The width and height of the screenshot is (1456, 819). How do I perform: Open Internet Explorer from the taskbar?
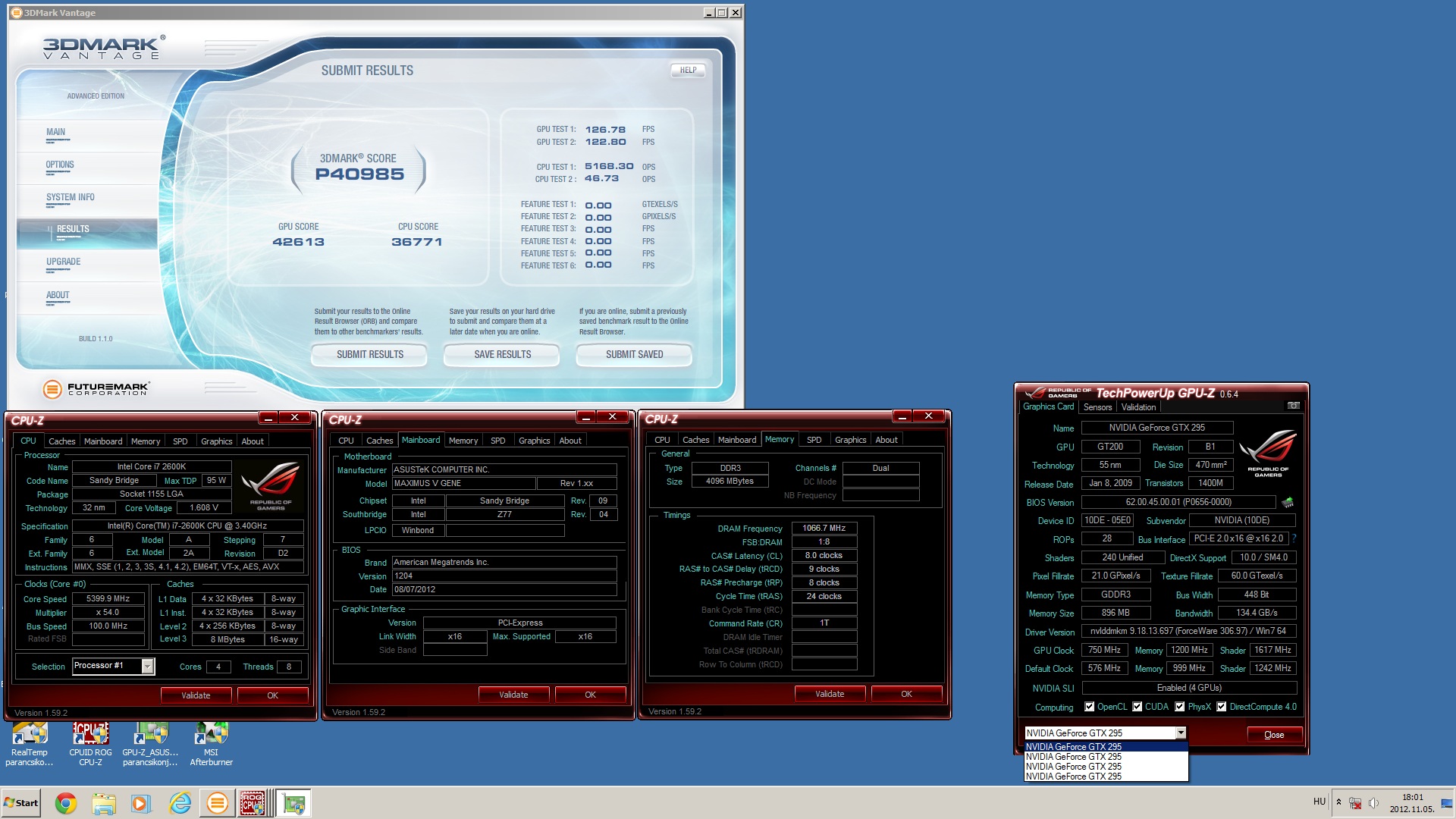(180, 803)
